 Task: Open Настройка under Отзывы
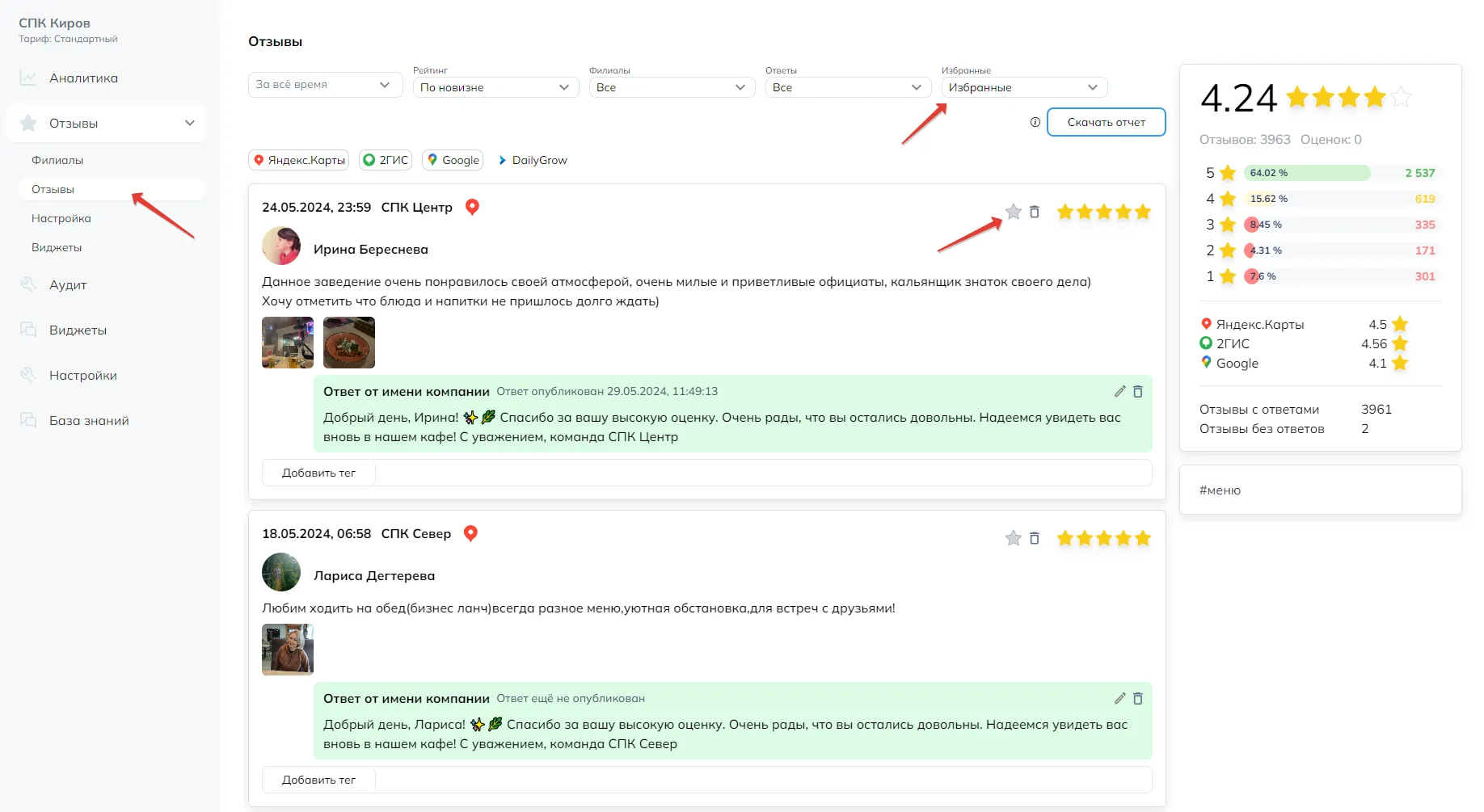point(61,218)
